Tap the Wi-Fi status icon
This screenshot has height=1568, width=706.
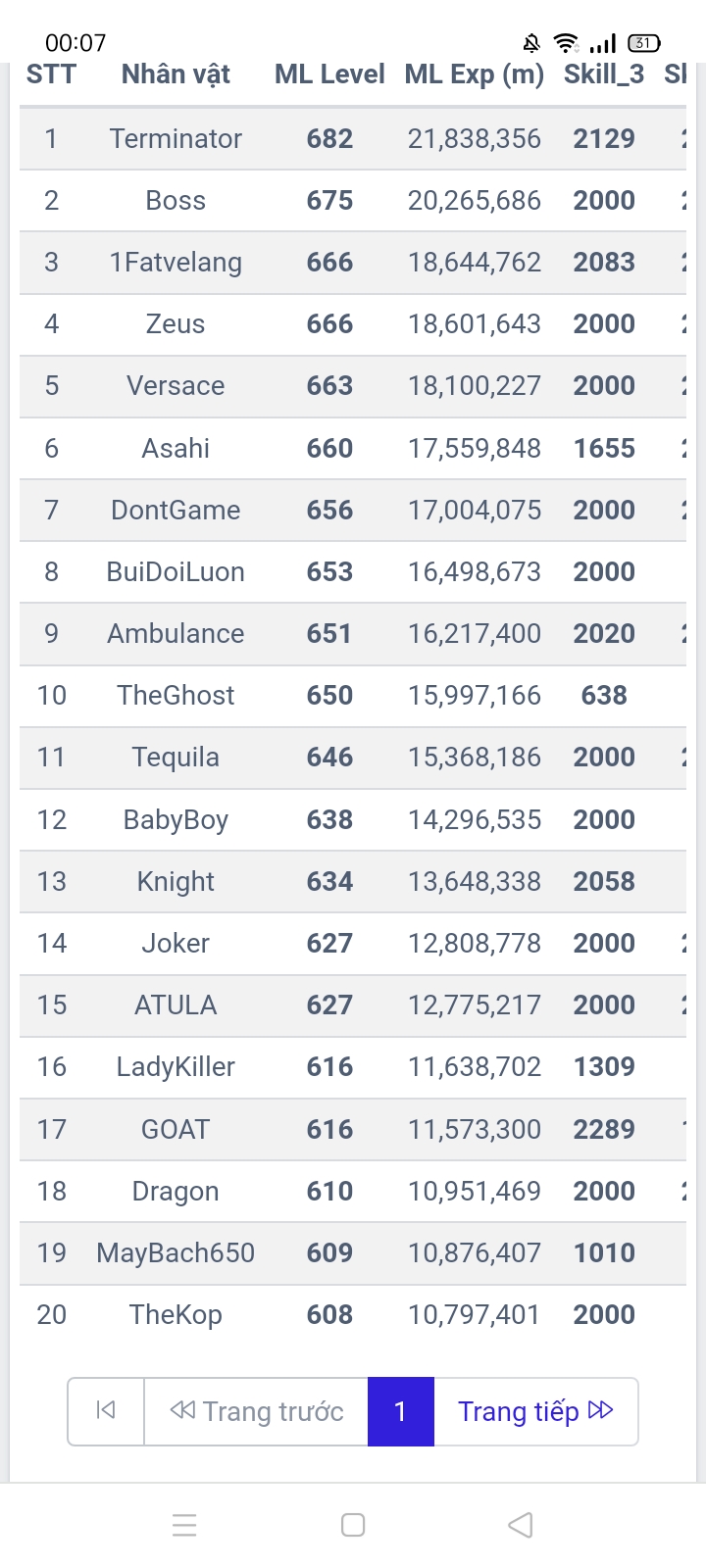click(566, 43)
